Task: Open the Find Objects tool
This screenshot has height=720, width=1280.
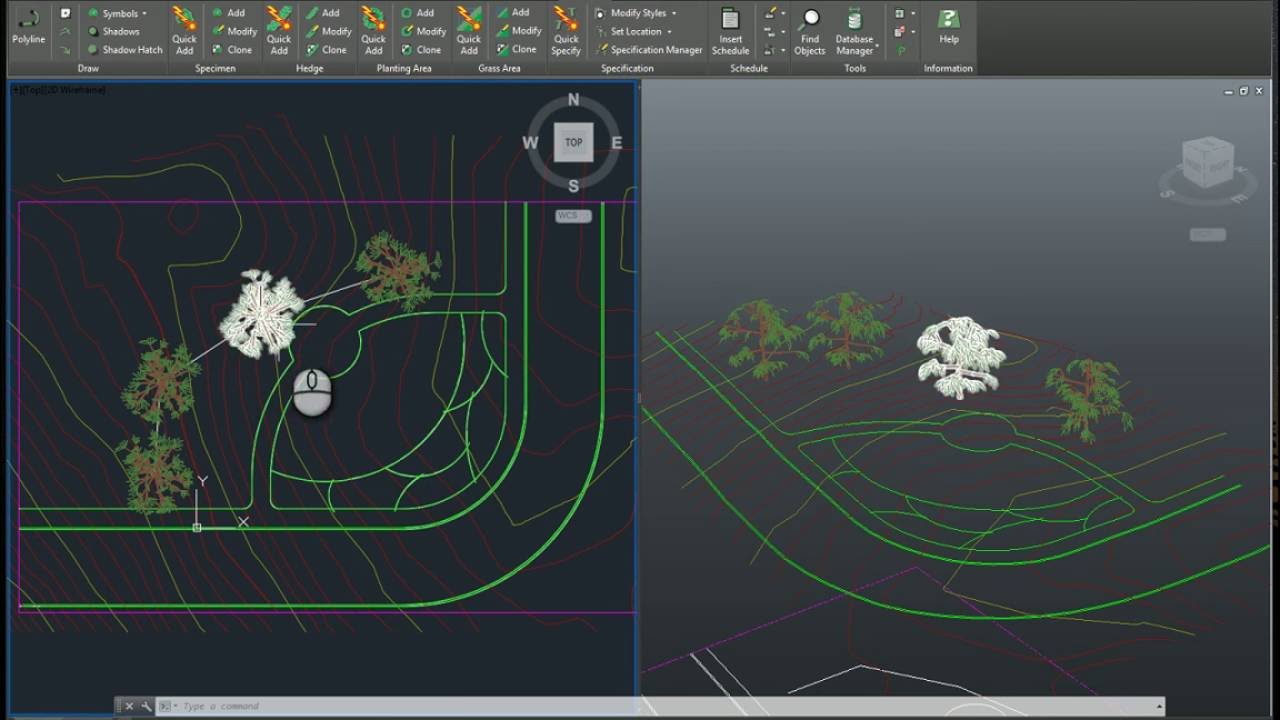Action: [810, 31]
